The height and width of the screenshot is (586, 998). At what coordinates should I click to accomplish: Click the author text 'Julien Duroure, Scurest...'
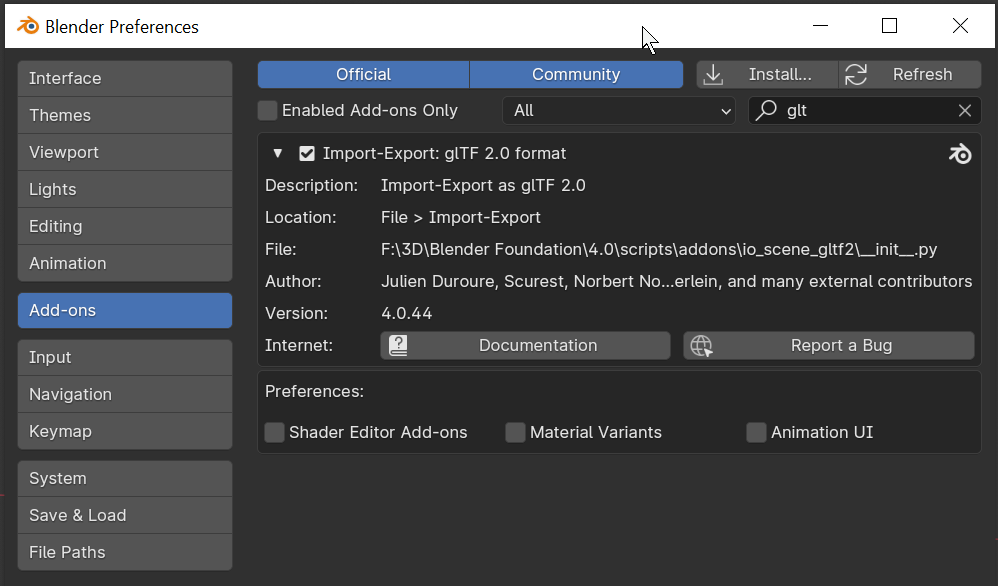pos(677,281)
